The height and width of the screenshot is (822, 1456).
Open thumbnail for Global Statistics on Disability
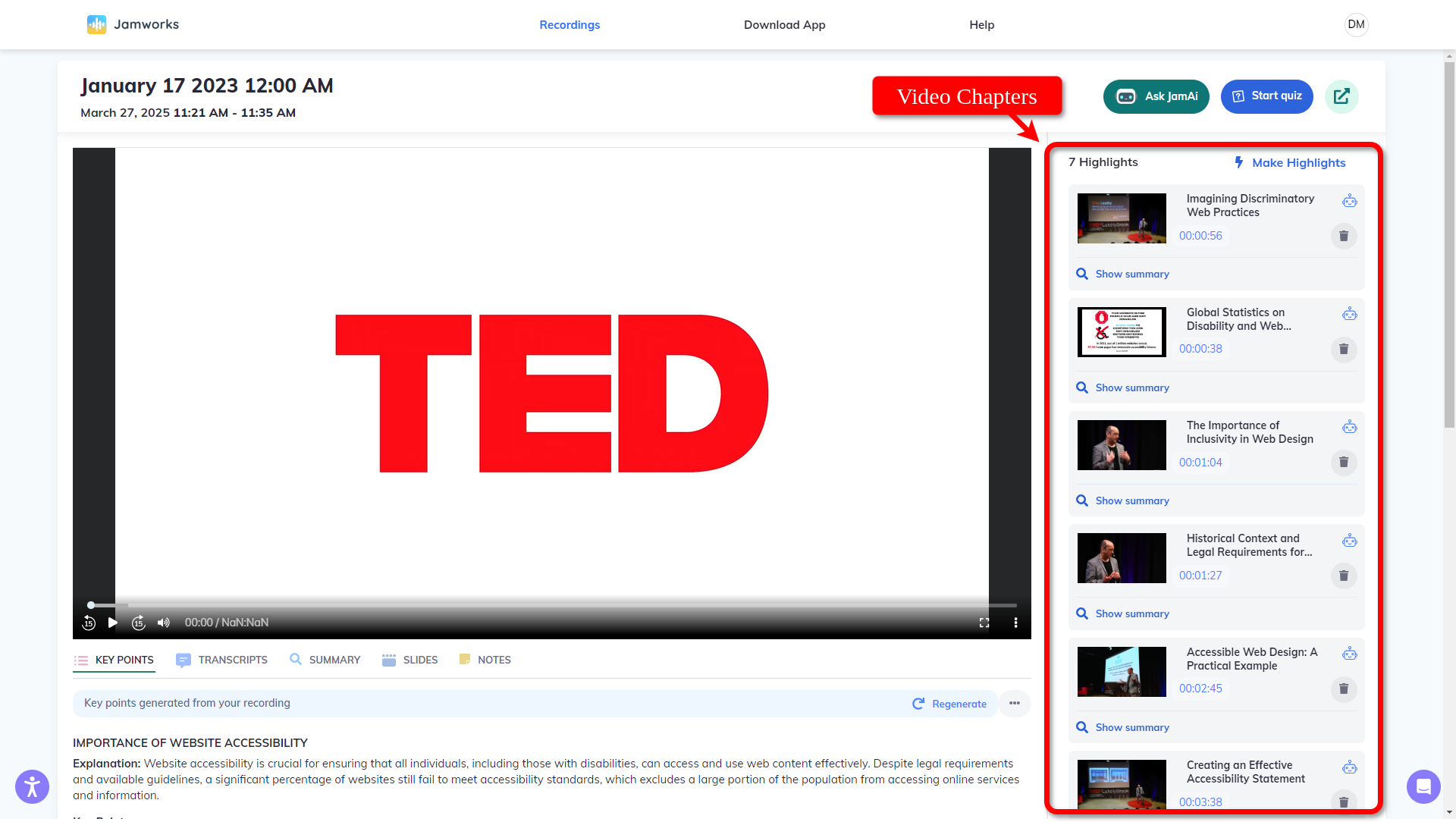(x=1122, y=332)
